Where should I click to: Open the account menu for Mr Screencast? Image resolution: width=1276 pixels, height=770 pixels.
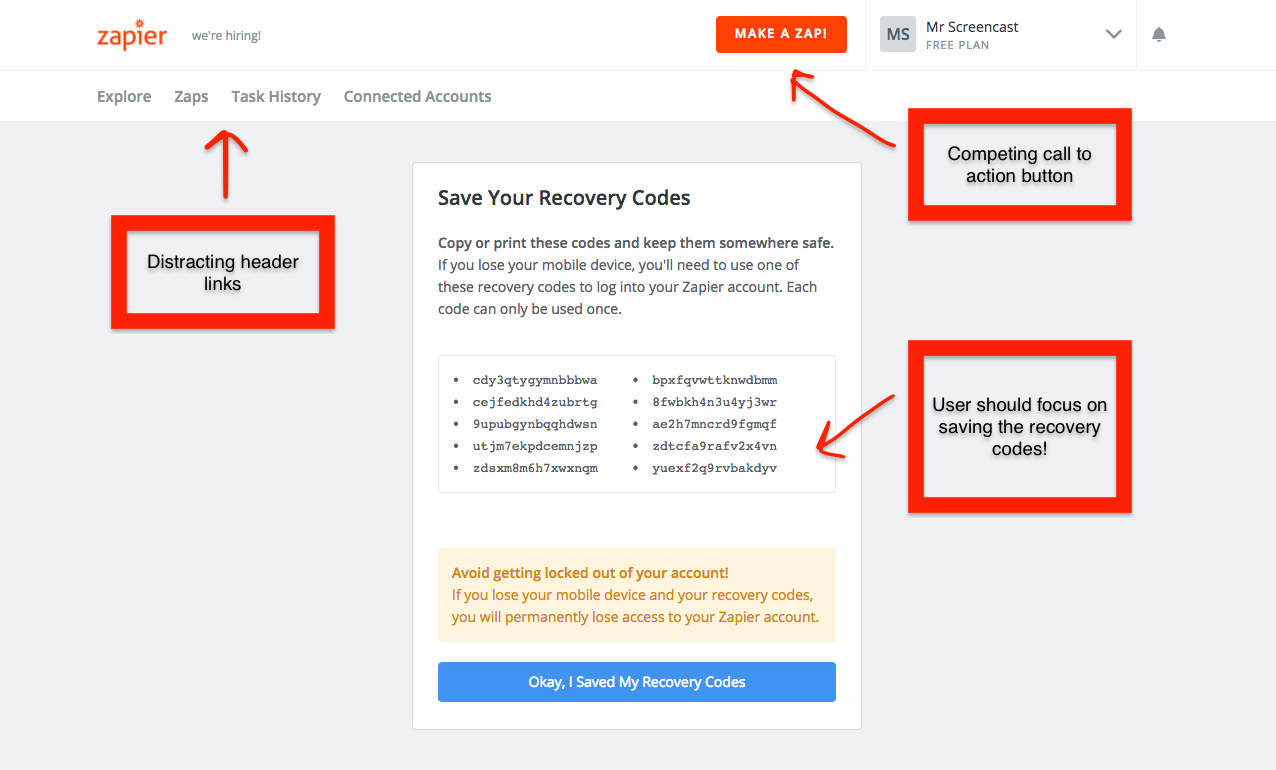click(972, 26)
